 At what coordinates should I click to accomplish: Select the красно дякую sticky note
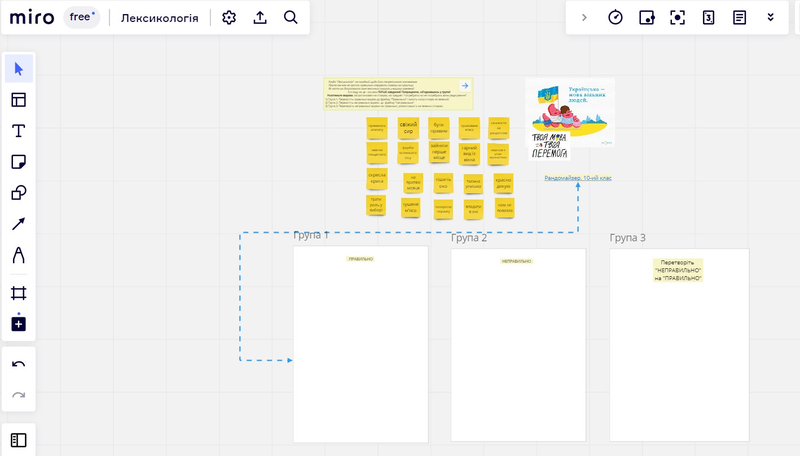pos(503,183)
